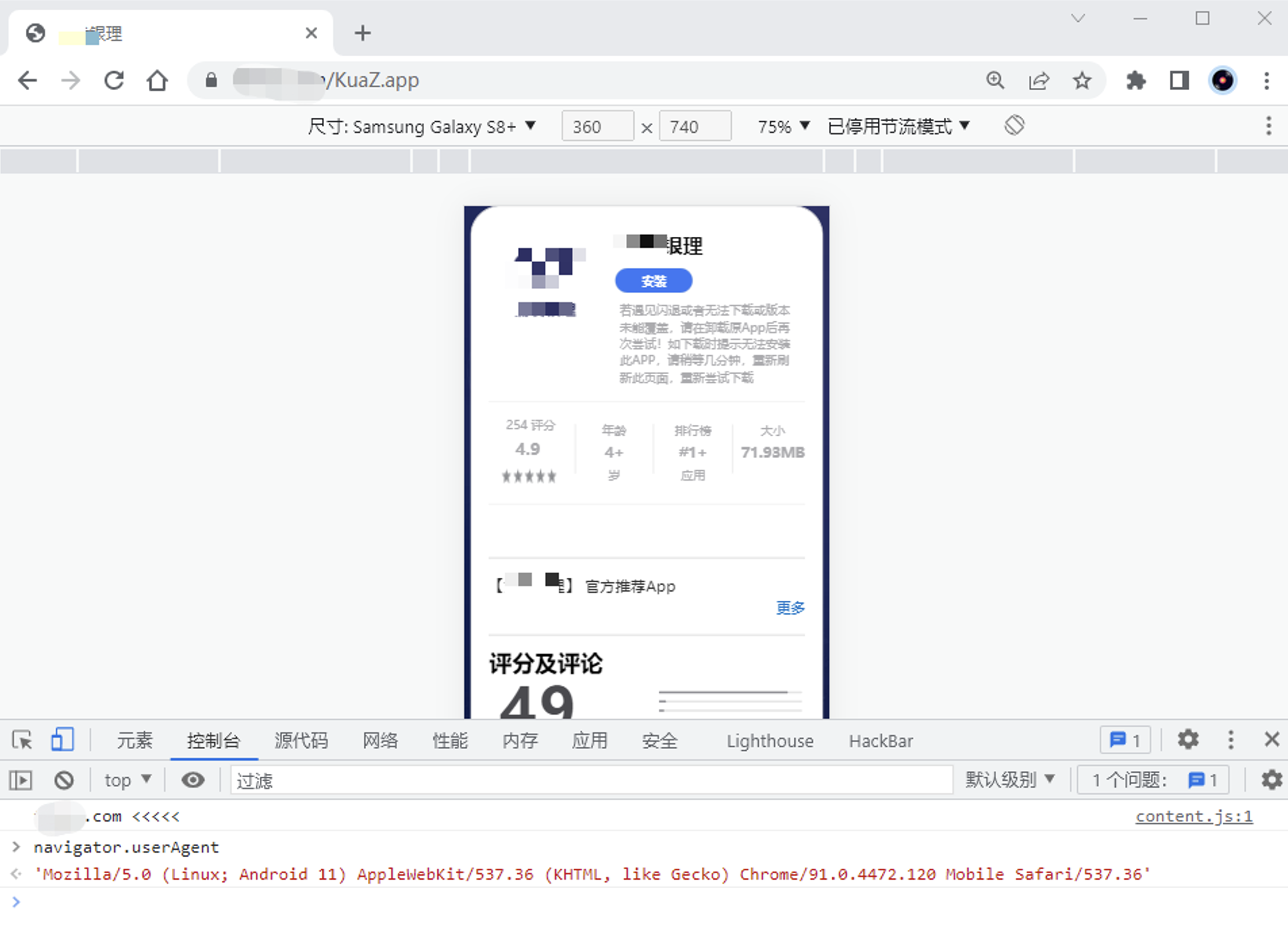Click the '1 个问题' issues button
This screenshot has height=930, width=1288.
tap(1153, 780)
